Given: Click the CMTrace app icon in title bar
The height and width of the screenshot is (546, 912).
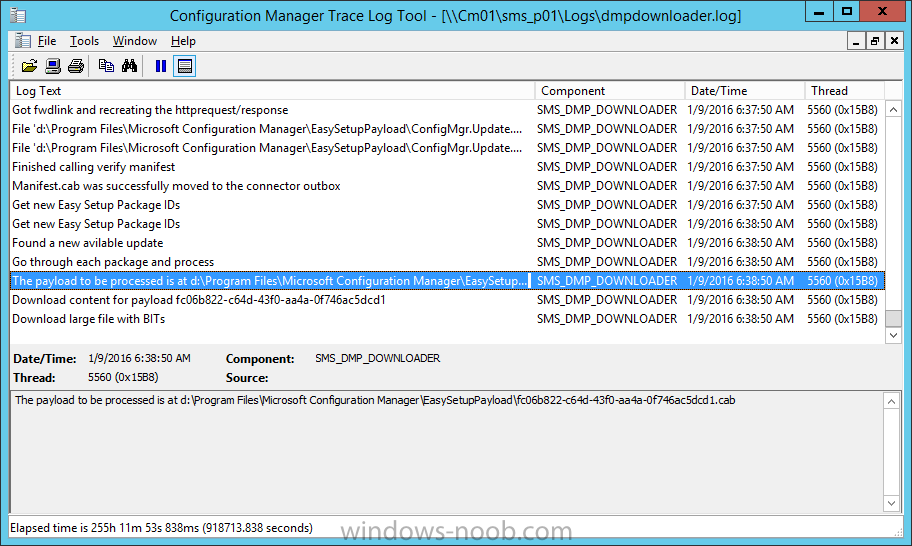Looking at the screenshot, I should [18, 15].
